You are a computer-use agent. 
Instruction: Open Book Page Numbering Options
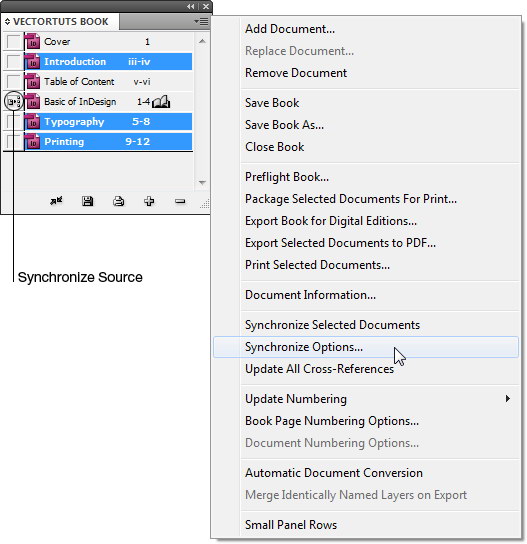pyautogui.click(x=366, y=421)
